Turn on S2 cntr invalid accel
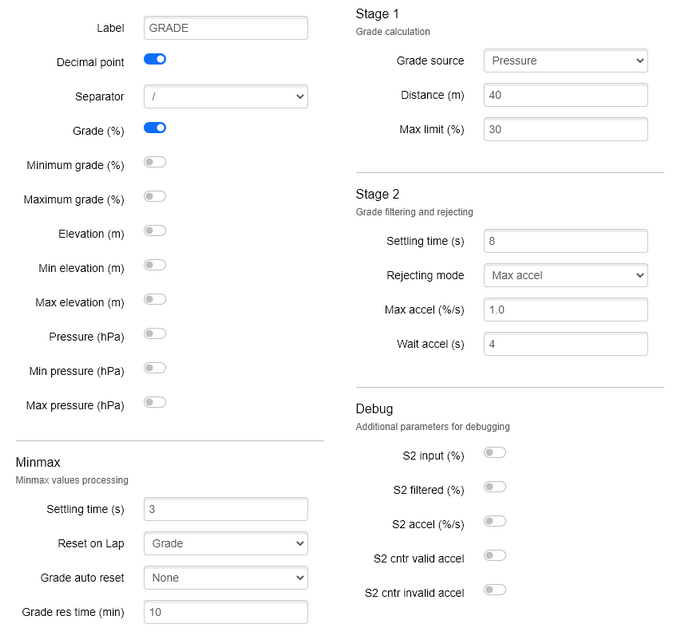This screenshot has width=680, height=640. point(495,590)
